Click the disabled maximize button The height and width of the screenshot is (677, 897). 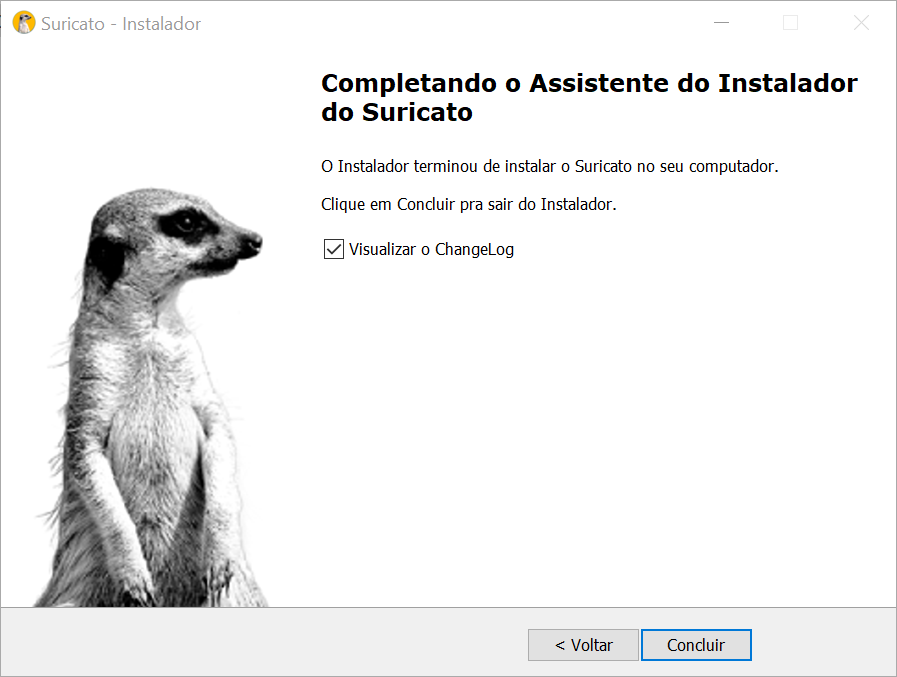791,23
